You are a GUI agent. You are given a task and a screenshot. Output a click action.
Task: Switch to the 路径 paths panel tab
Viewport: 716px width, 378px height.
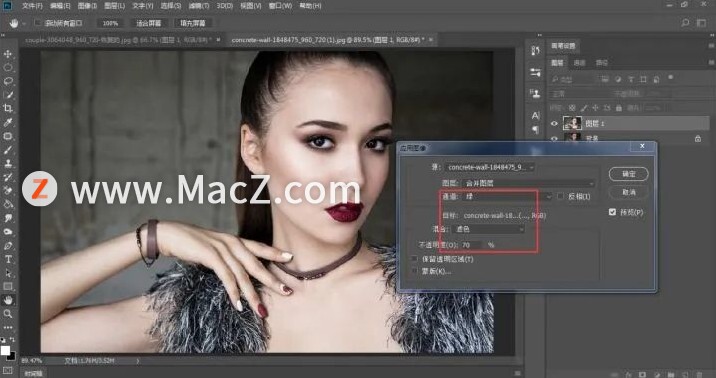pos(602,63)
